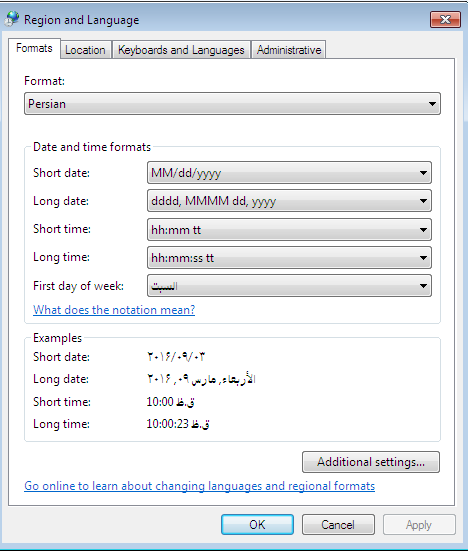Open the Short date format dropdown
Image resolution: width=468 pixels, height=551 pixels.
click(x=289, y=173)
